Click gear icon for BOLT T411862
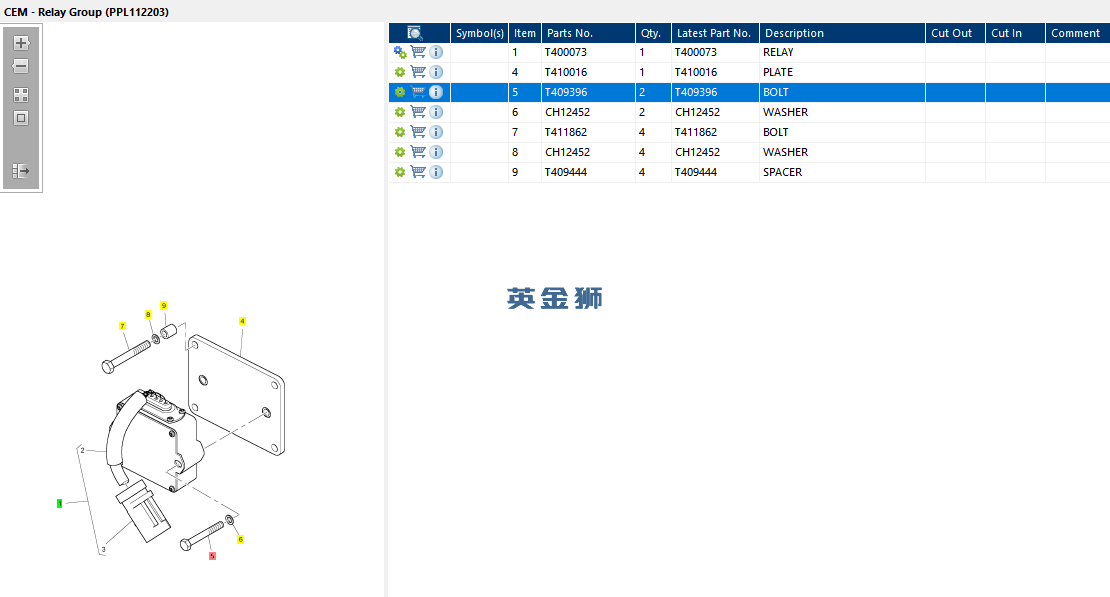The height and width of the screenshot is (597, 1110). coord(400,132)
